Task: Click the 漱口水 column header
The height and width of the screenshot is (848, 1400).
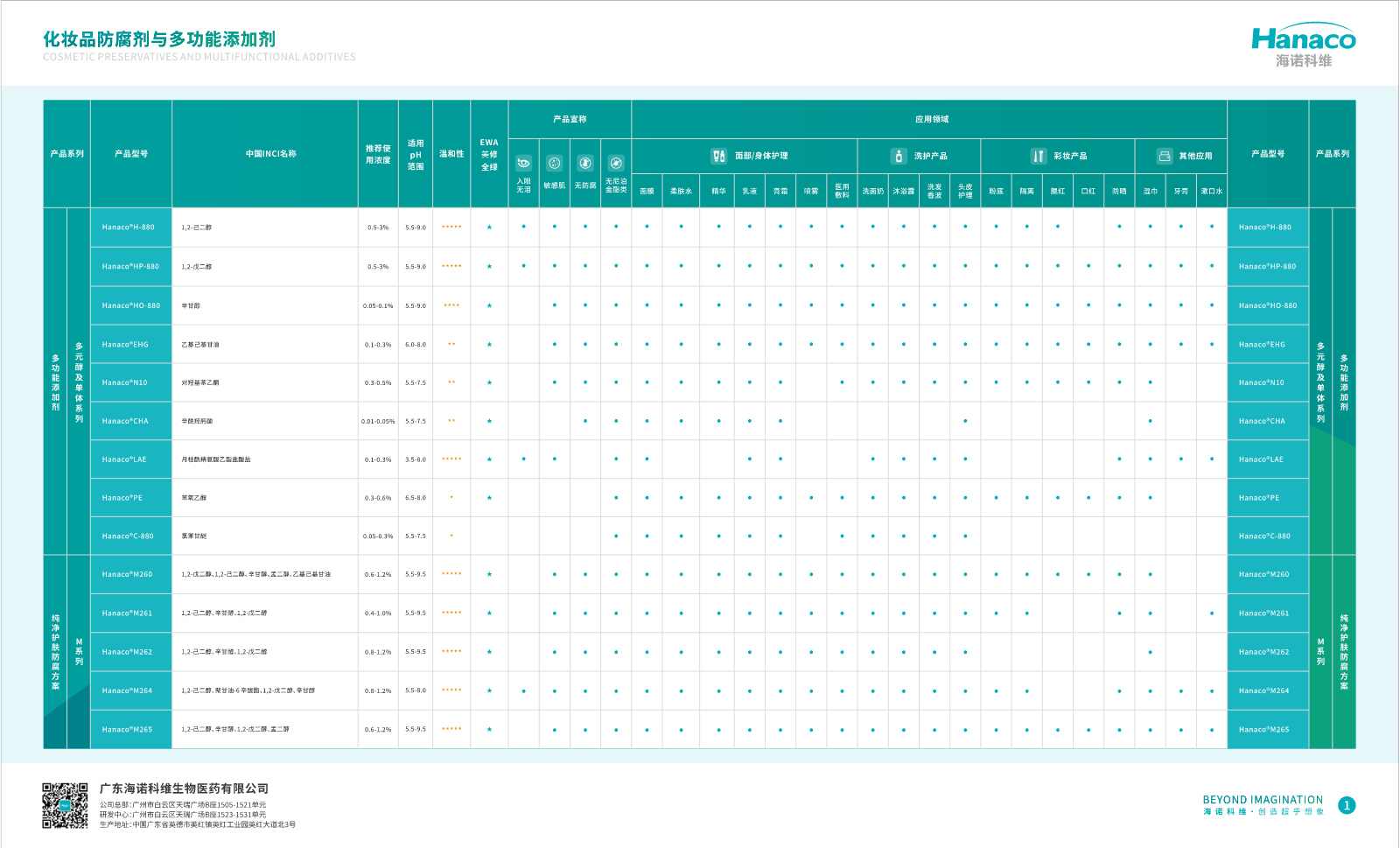Action: 1212,191
